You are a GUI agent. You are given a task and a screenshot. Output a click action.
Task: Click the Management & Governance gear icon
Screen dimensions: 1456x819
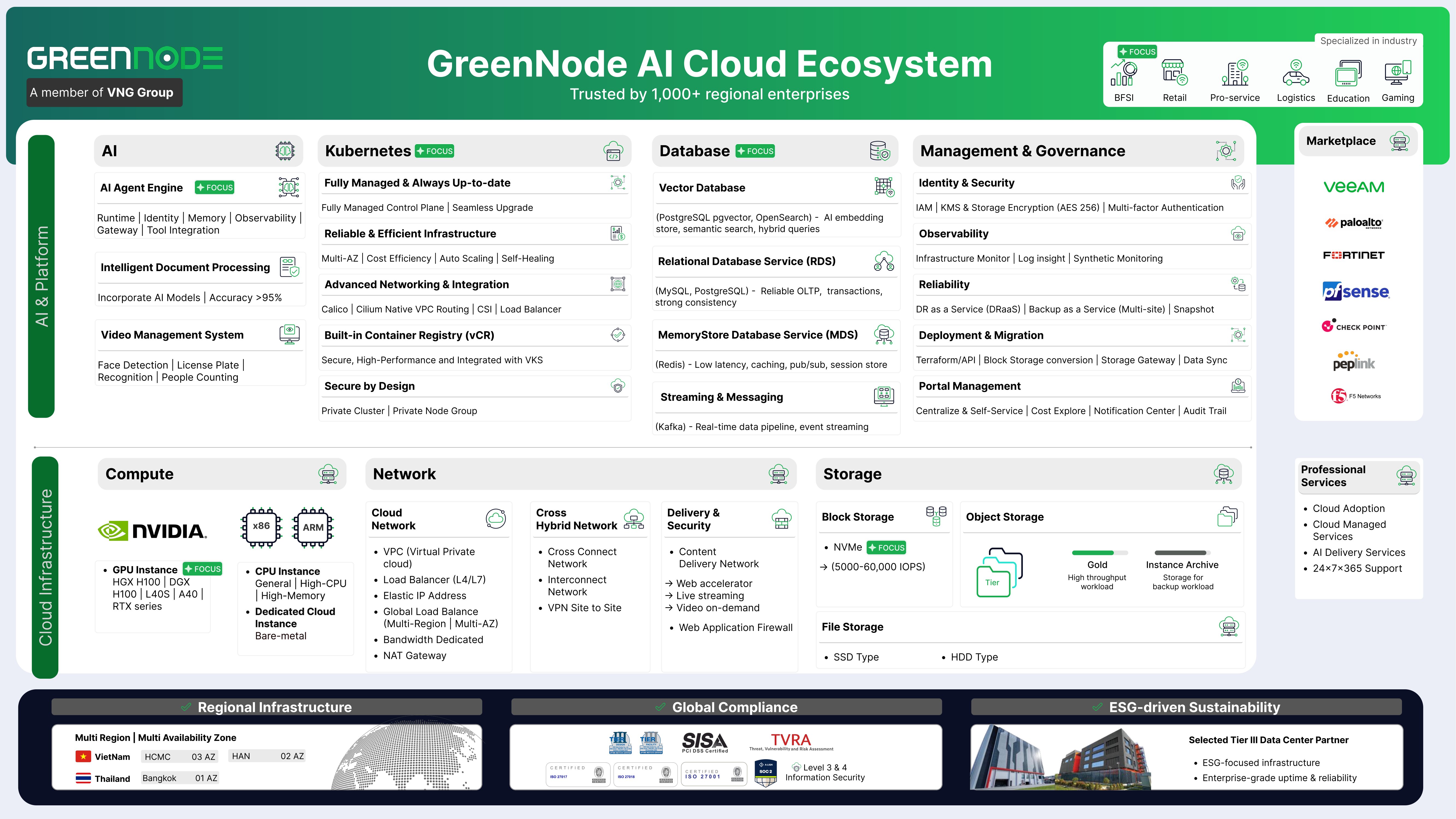coord(1226,151)
